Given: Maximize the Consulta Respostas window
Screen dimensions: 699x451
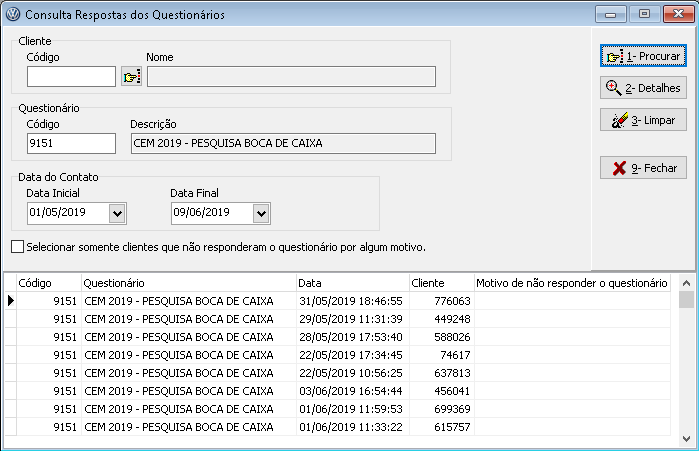Looking at the screenshot, I should coord(644,14).
